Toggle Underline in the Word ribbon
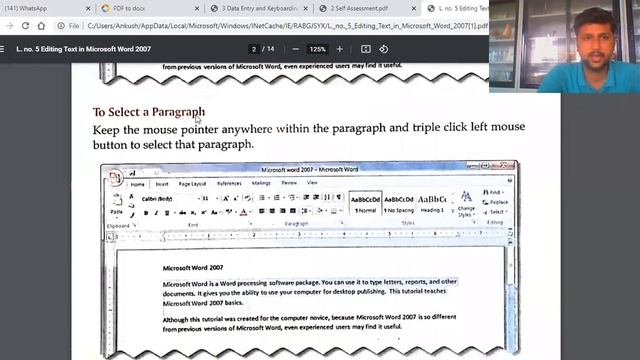 (167, 213)
